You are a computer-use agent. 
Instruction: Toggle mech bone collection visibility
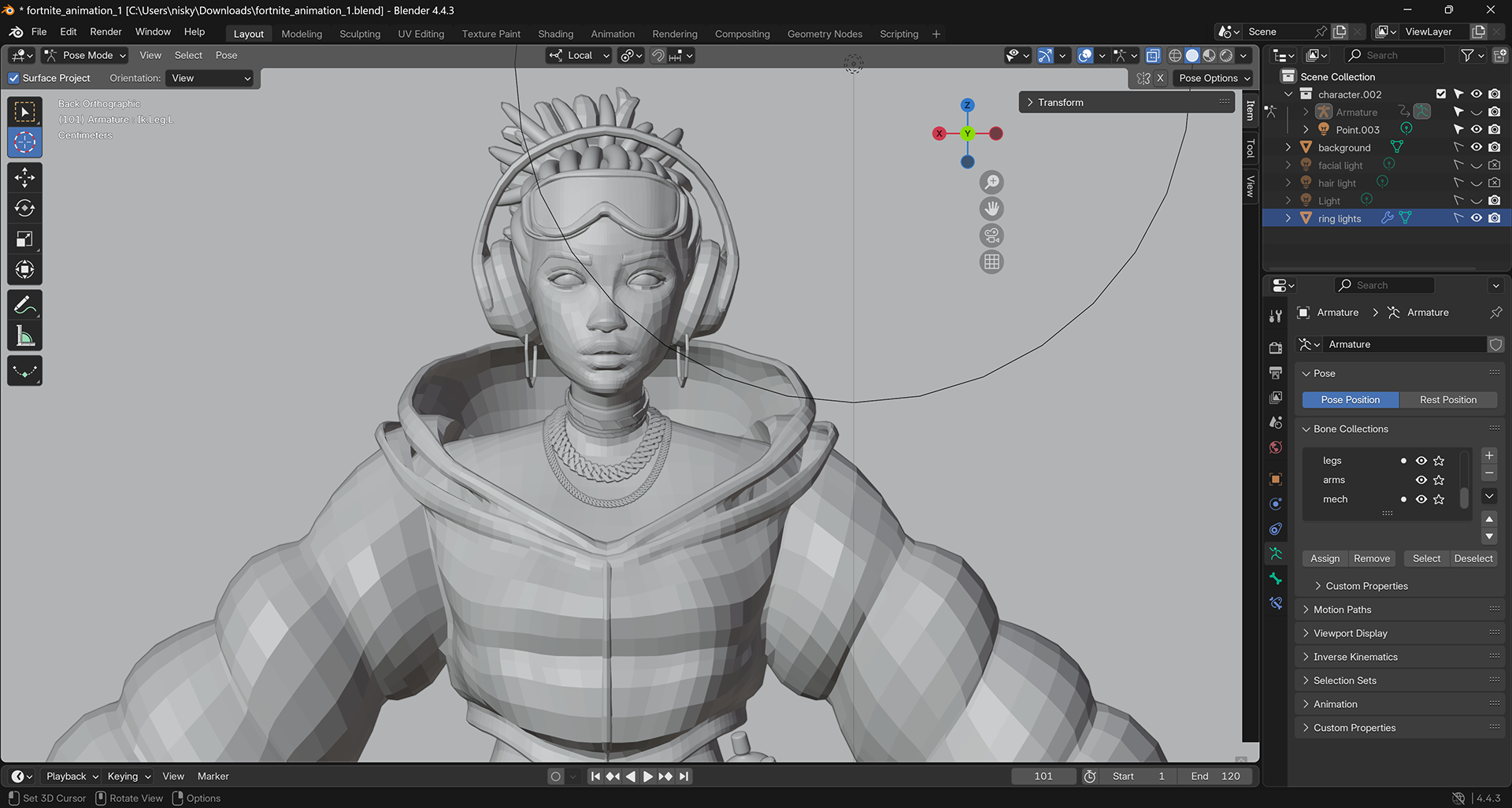(1421, 499)
